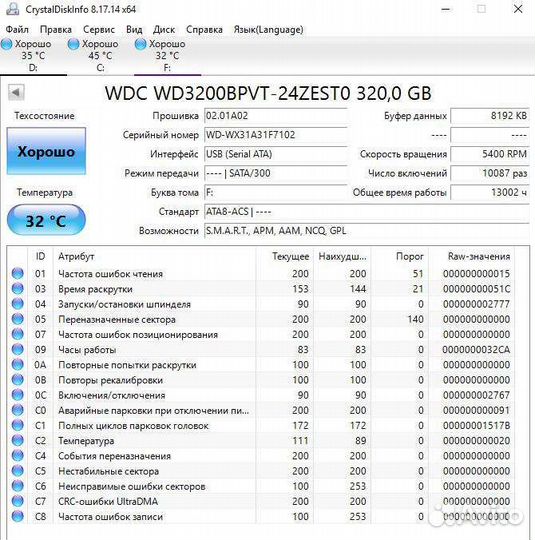
Task: Click the status orb for Нестабильные сектора
Action: click(x=18, y=470)
